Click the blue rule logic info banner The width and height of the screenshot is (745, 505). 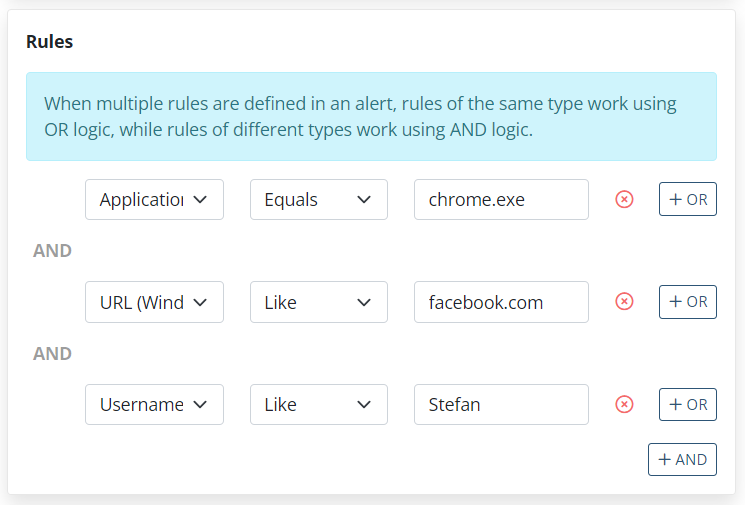(x=371, y=116)
